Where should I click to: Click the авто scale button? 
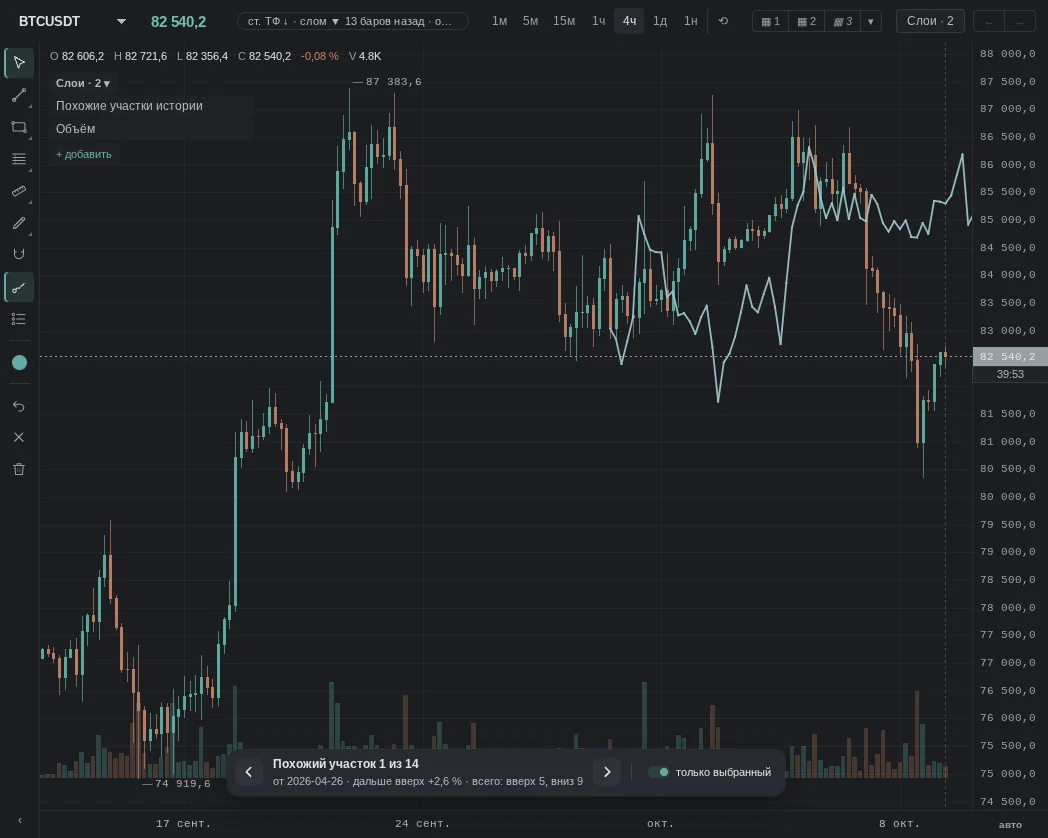coord(1010,825)
